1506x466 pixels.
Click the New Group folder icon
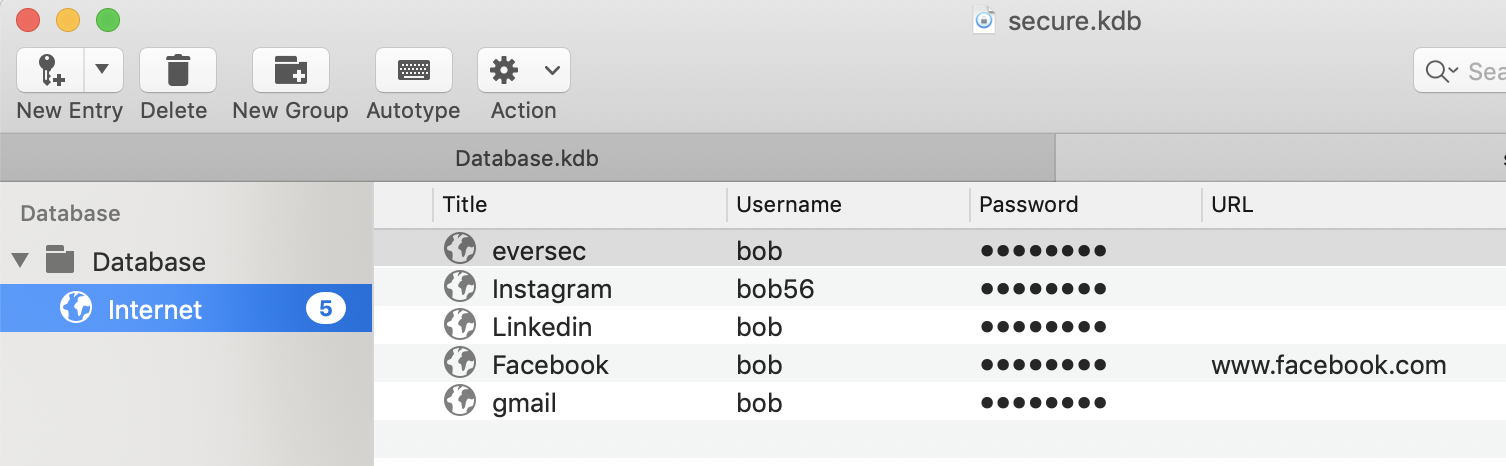tap(291, 70)
